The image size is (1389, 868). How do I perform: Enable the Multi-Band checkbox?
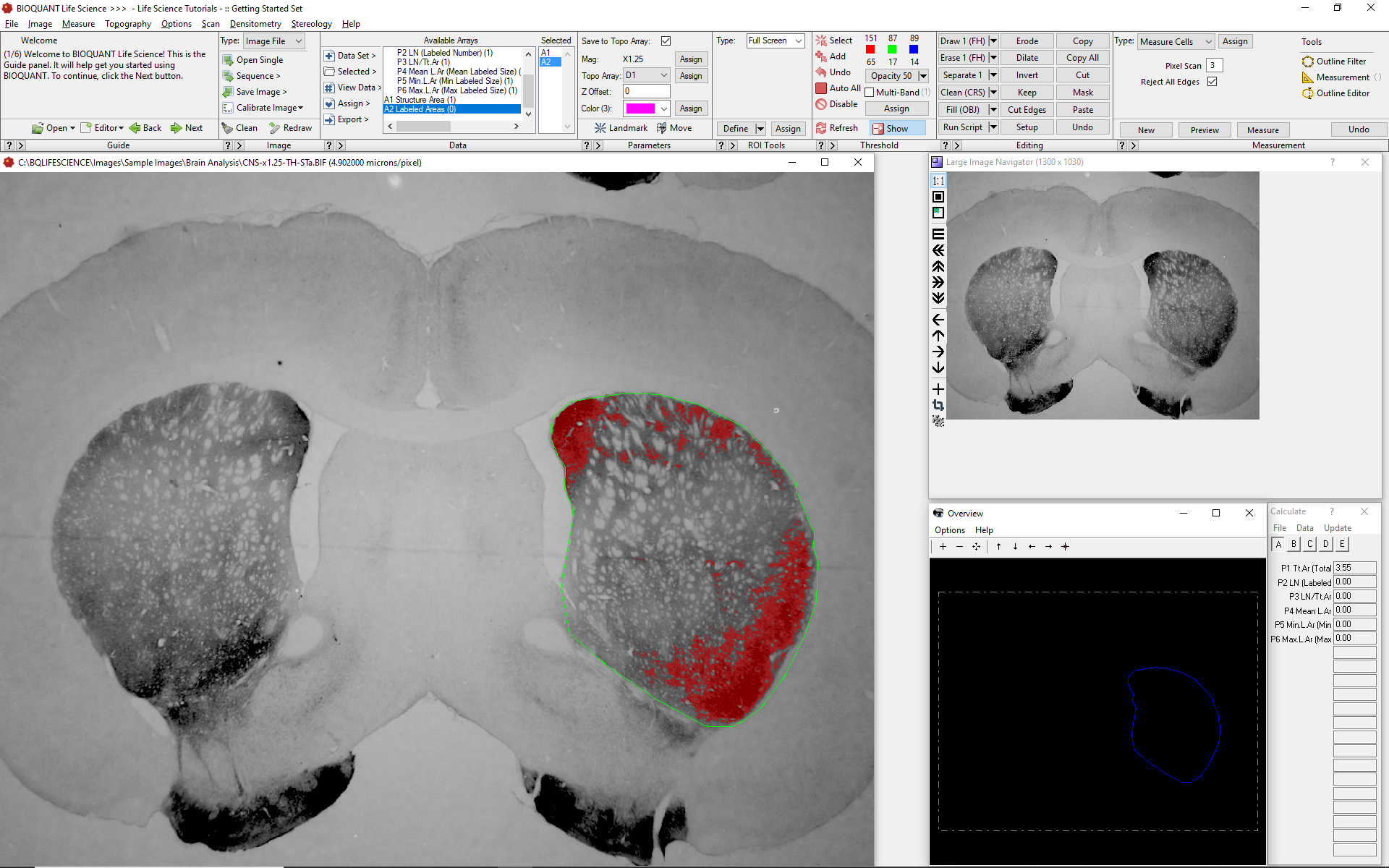tap(870, 93)
